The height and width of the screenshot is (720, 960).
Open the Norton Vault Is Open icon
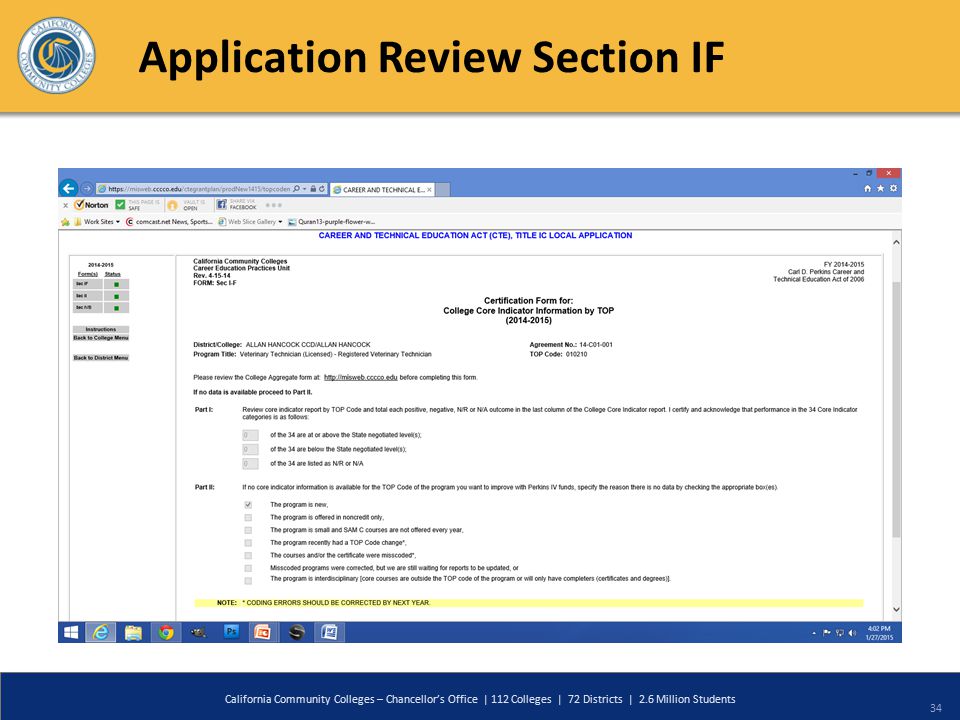[173, 205]
